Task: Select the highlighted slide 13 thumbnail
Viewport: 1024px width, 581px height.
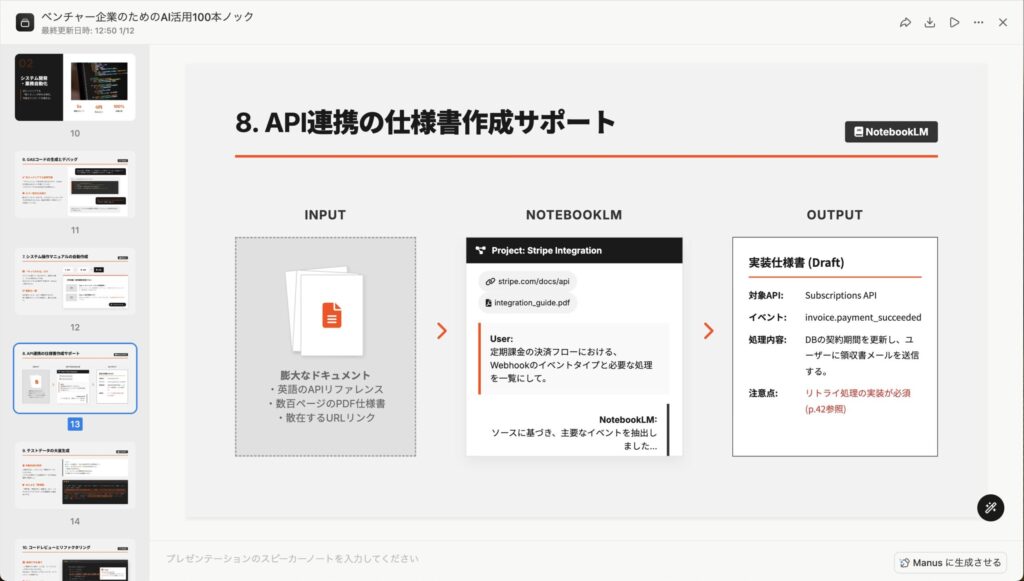Action: [x=75, y=379]
